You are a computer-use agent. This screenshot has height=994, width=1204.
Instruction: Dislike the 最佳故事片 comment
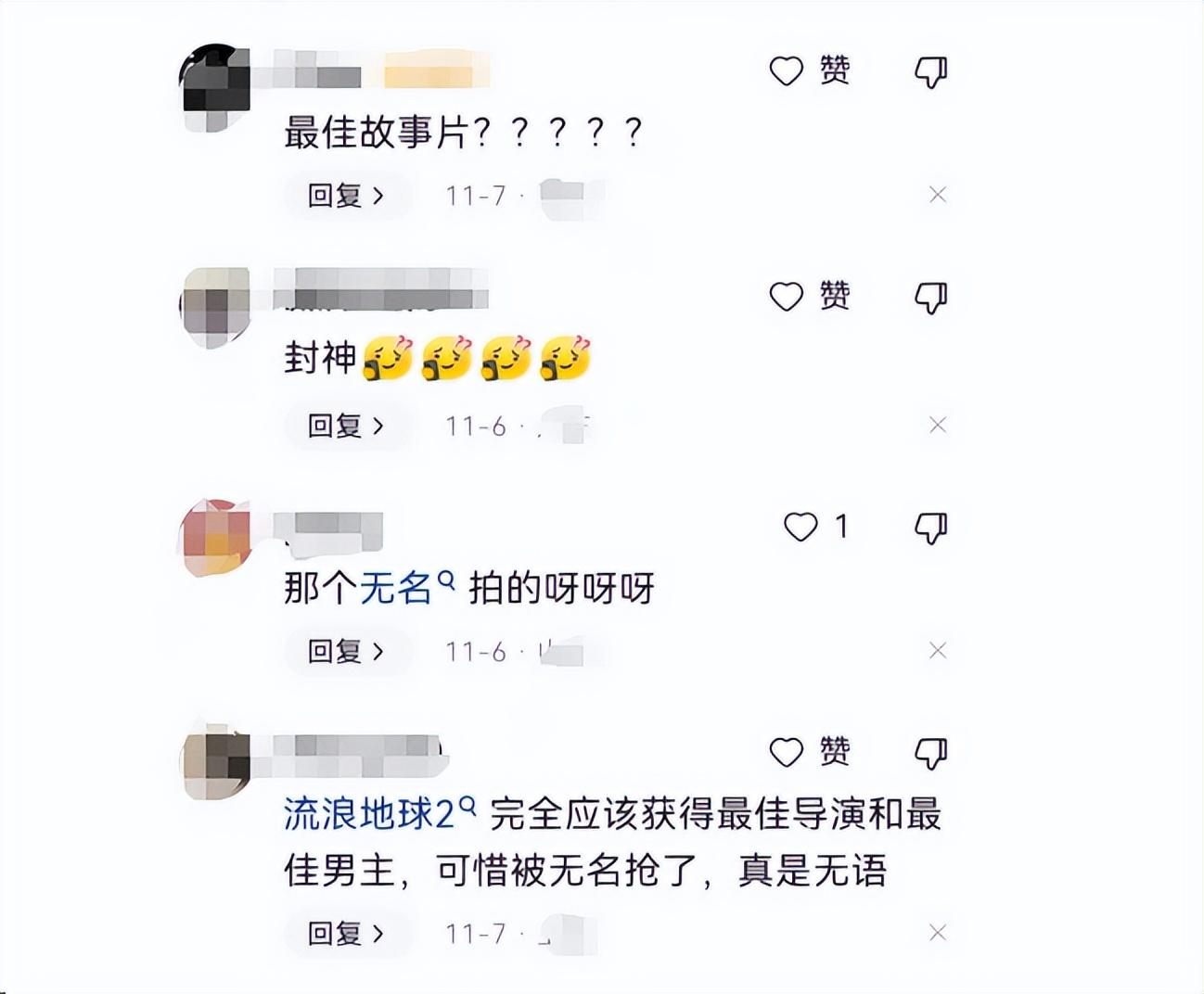click(931, 71)
